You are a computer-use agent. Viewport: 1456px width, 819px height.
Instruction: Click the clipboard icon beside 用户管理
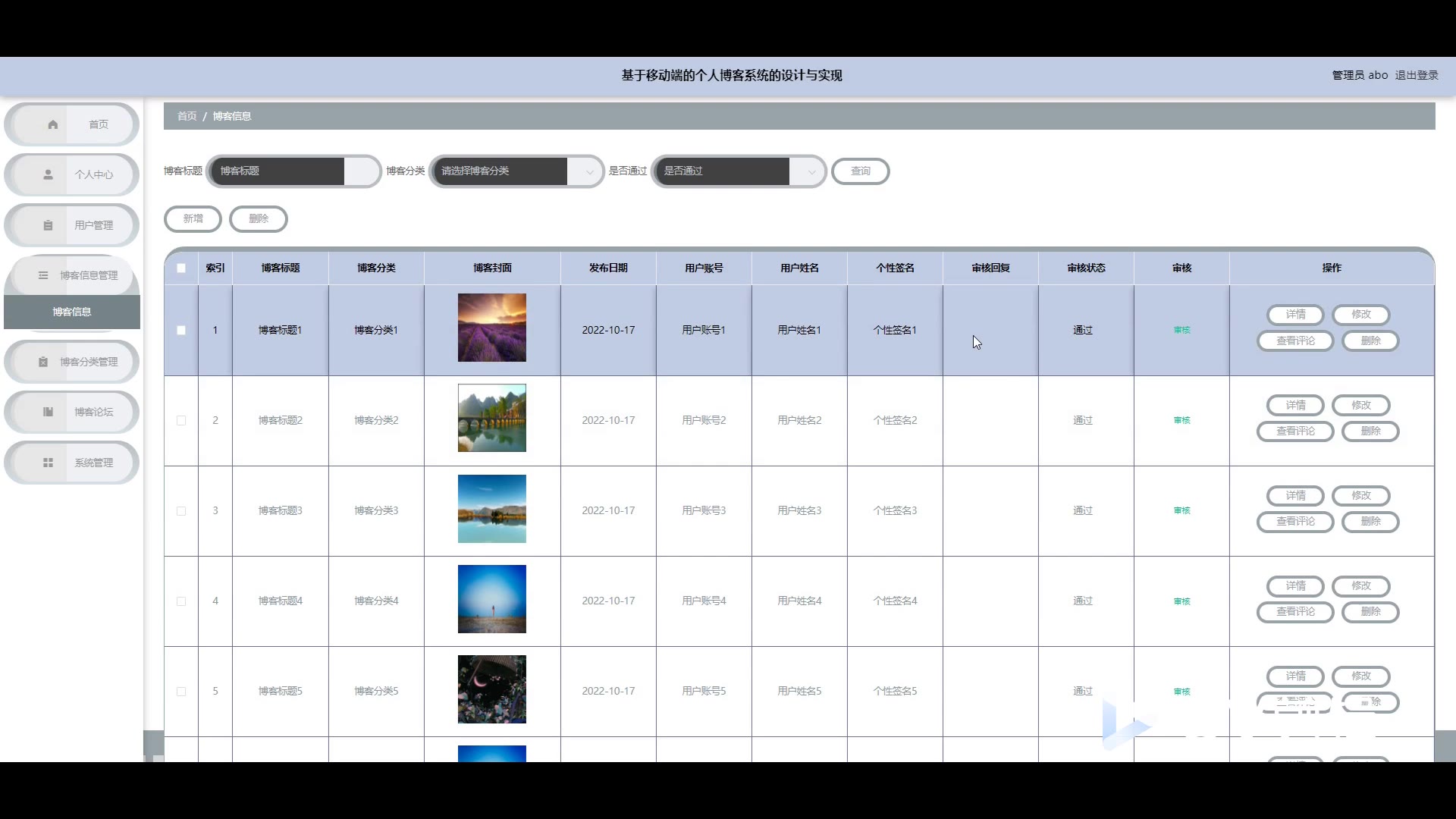[x=48, y=225]
